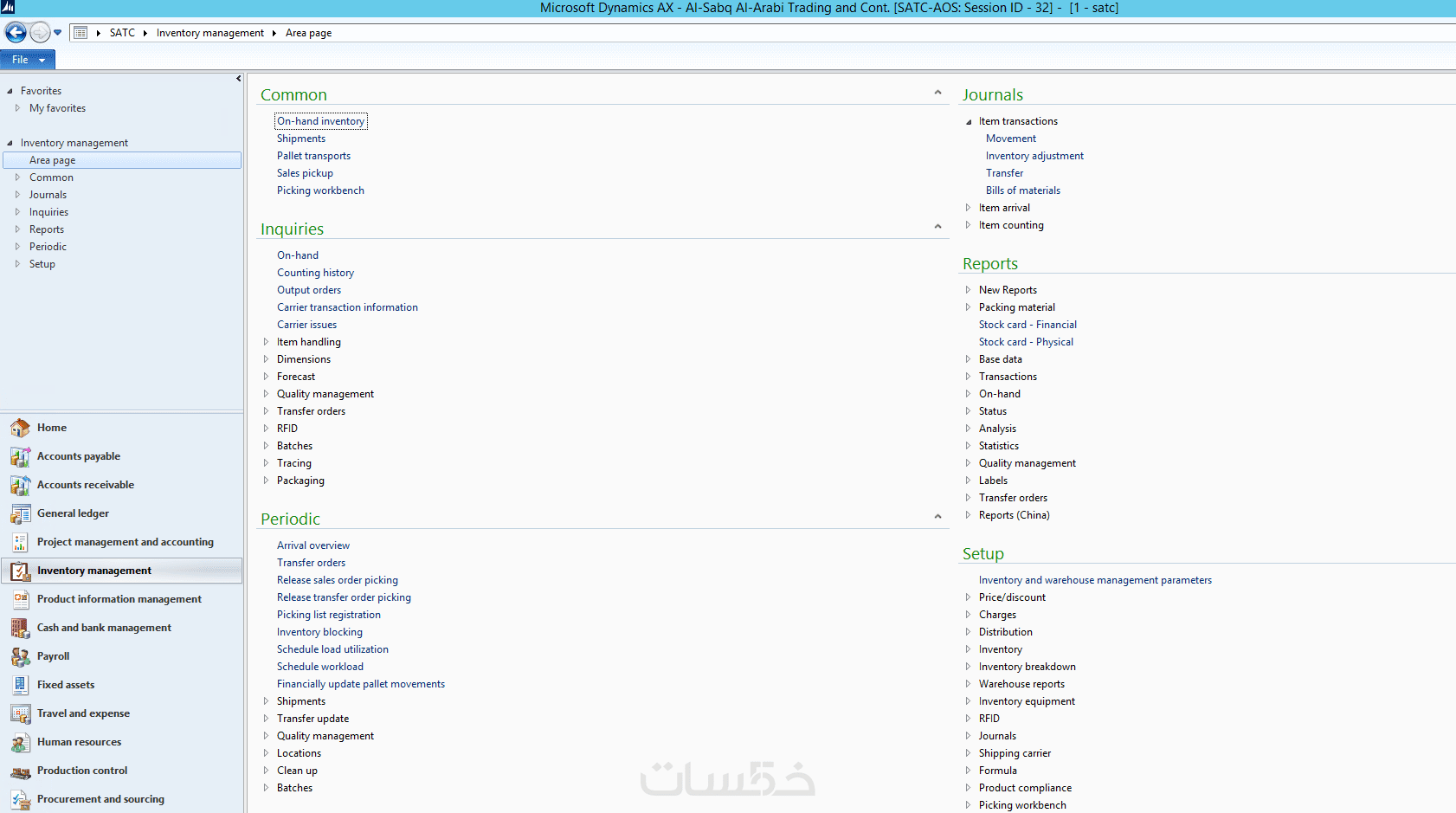Viewport: 1456px width, 813px height.
Task: Open Schedule workload link
Action: click(x=320, y=667)
